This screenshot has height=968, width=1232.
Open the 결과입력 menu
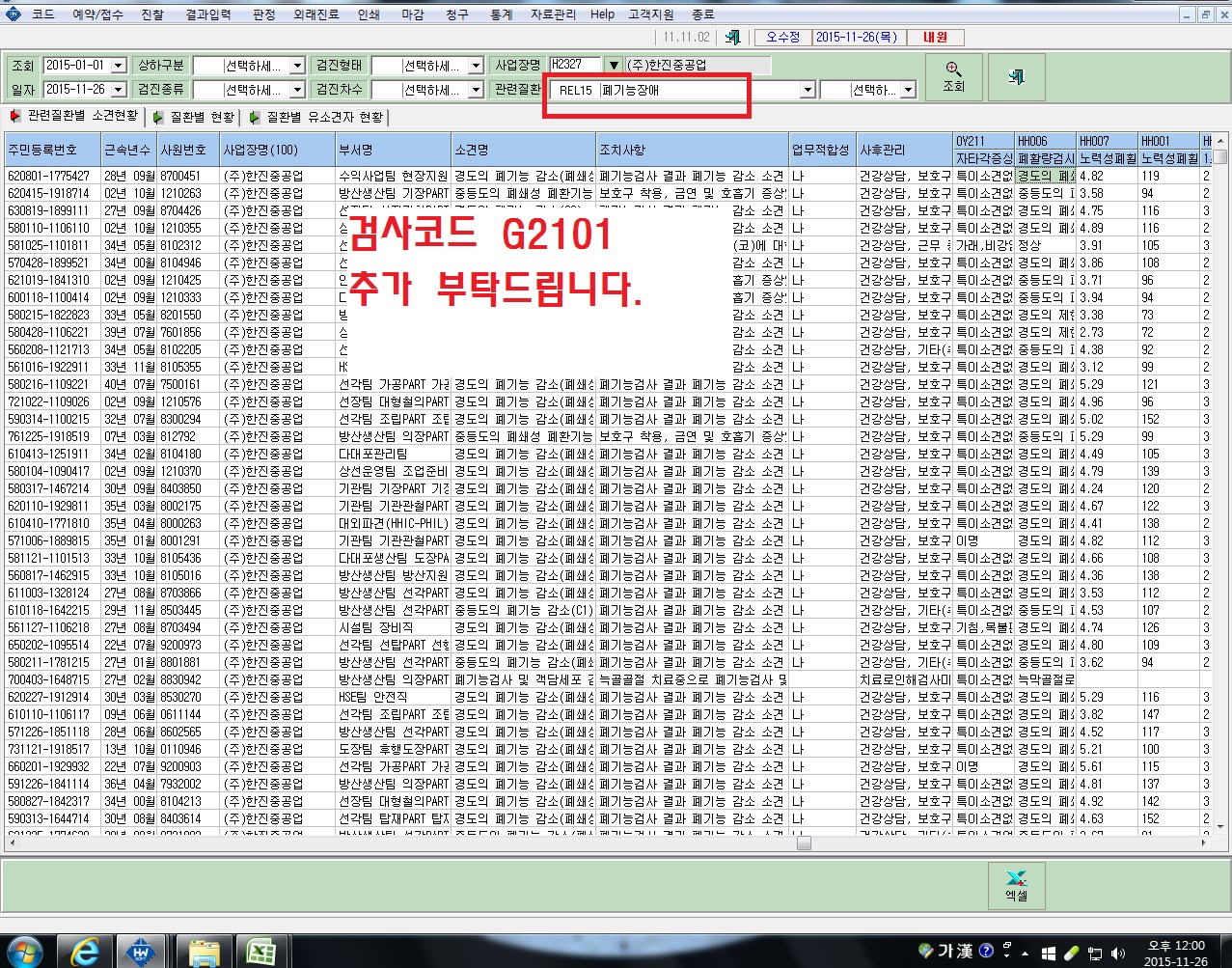point(207,14)
